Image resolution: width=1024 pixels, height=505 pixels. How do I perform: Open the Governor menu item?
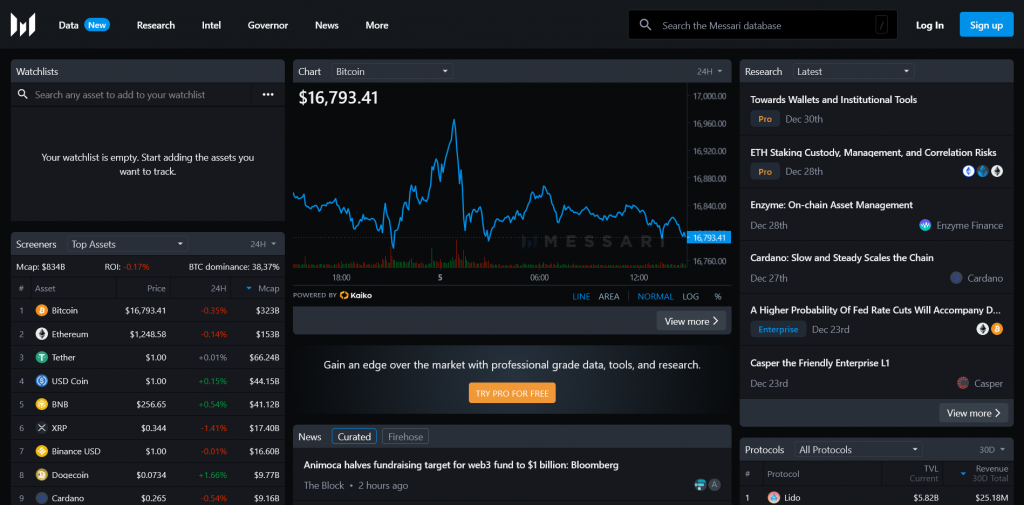267,25
